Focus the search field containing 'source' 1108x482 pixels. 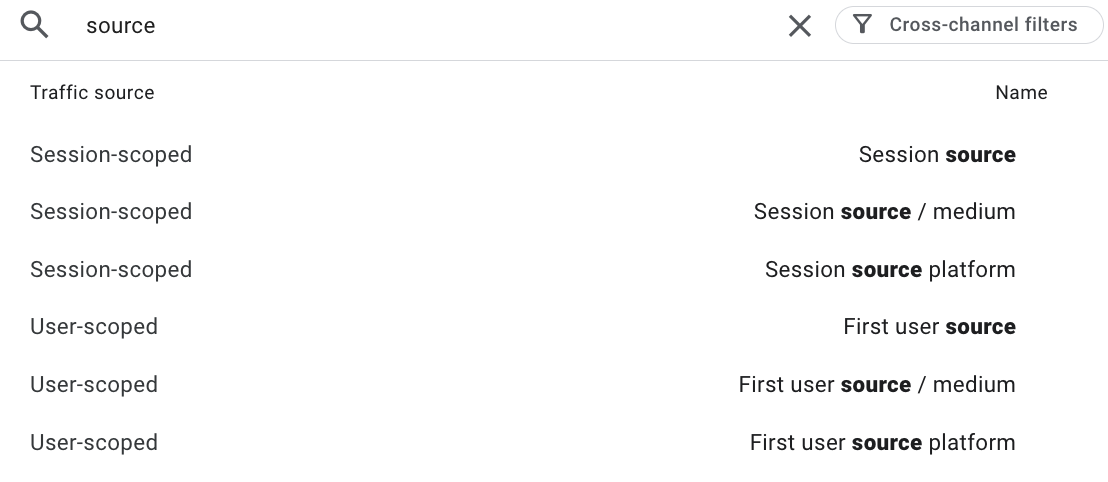(x=400, y=26)
